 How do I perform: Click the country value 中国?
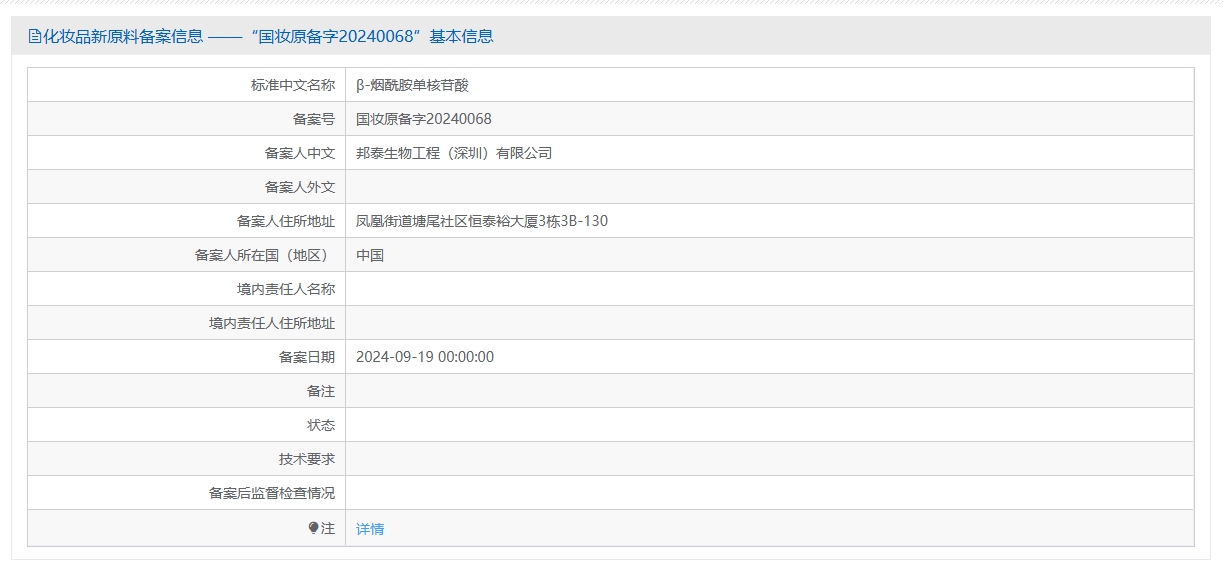pos(370,255)
